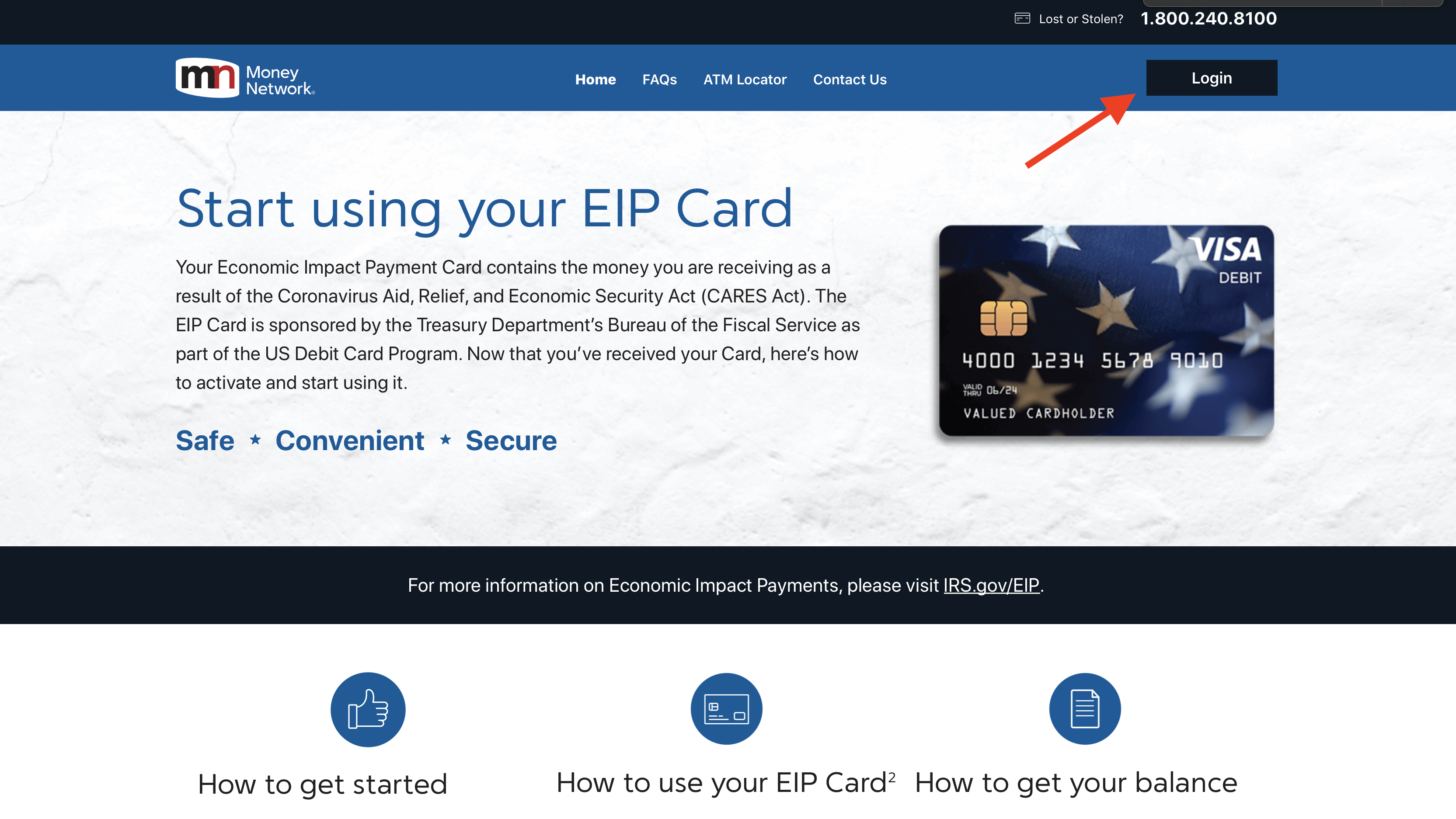Image resolution: width=1456 pixels, height=819 pixels.
Task: Open the Home navigation menu item
Action: click(596, 79)
